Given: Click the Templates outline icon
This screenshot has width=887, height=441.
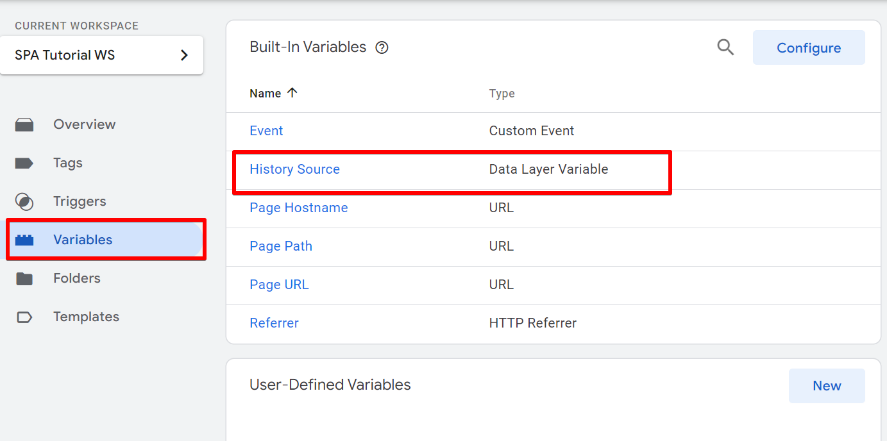Looking at the screenshot, I should pos(24,317).
